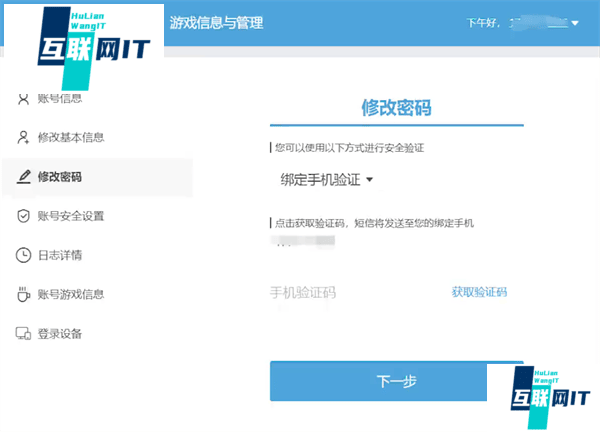Image resolution: width=600 pixels, height=432 pixels.
Task: Open the 账号信息 sidebar menu item
Action: pos(60,98)
